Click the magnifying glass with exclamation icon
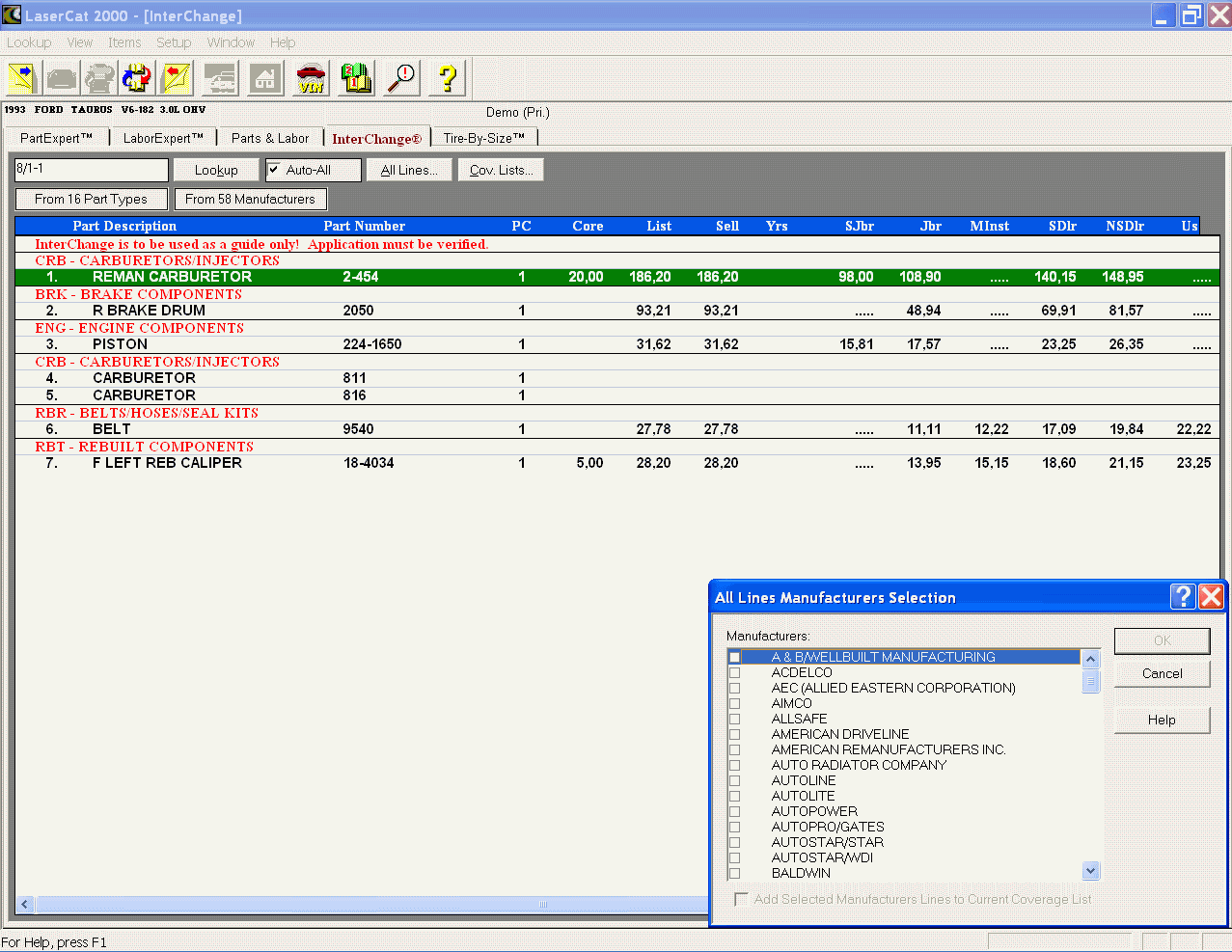The width and height of the screenshot is (1232, 952). pyautogui.click(x=401, y=78)
